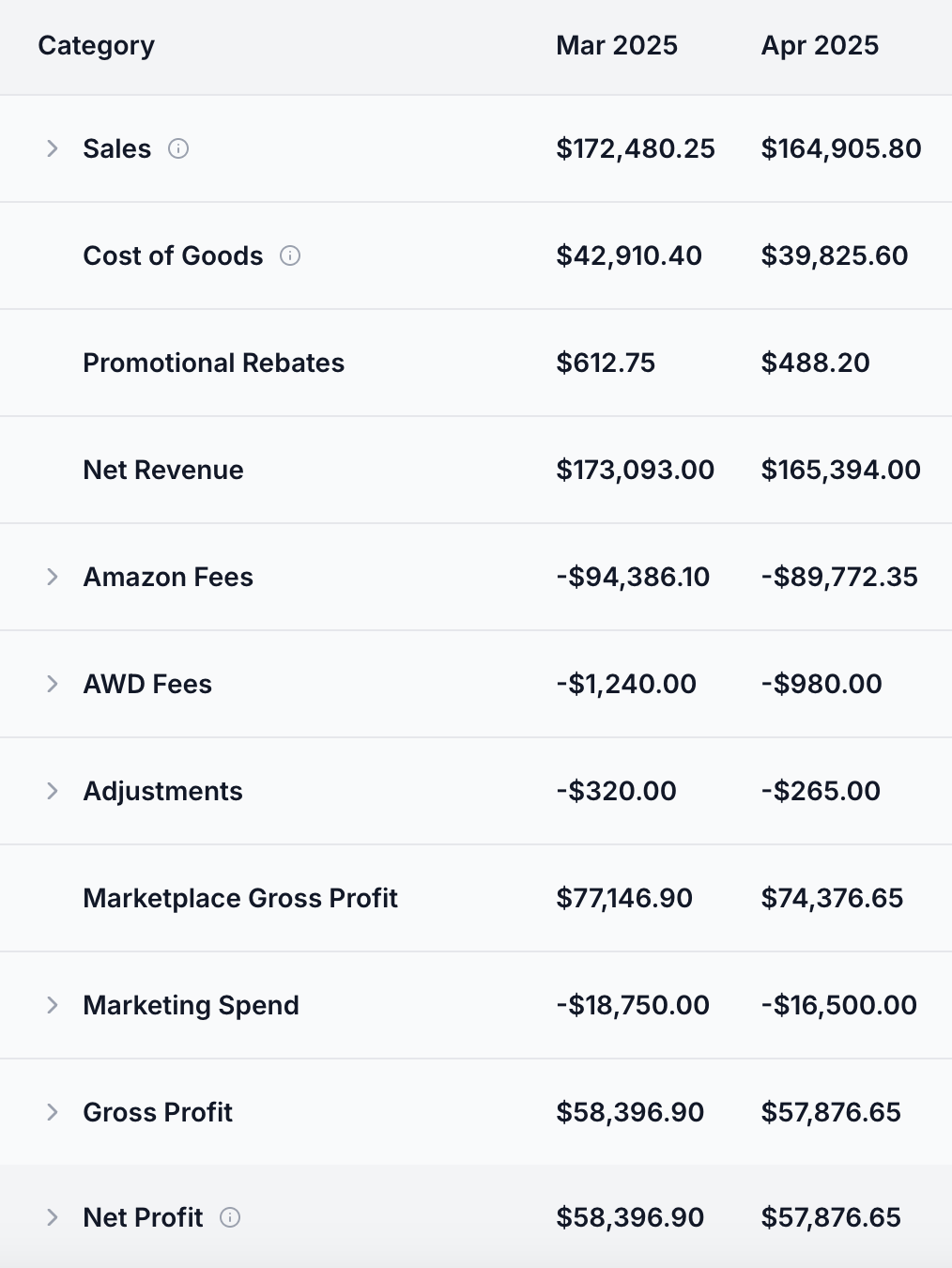
Task: Select the Apr 2025 column header
Action: pyautogui.click(x=820, y=45)
